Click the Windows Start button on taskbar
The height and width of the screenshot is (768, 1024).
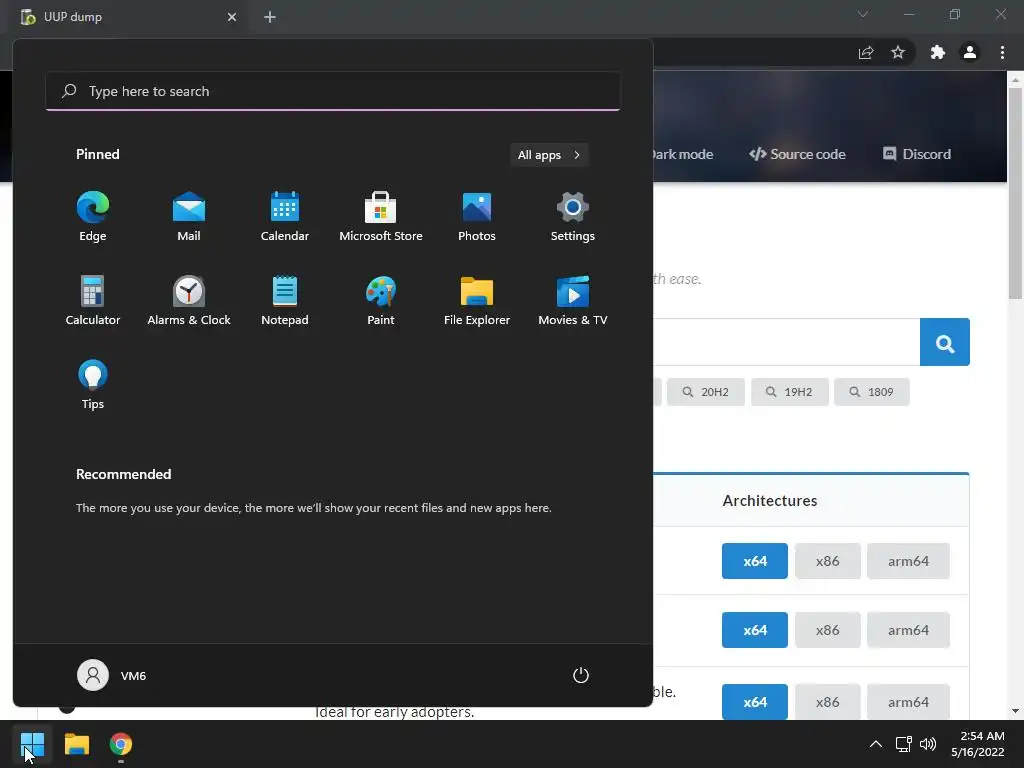coord(32,744)
